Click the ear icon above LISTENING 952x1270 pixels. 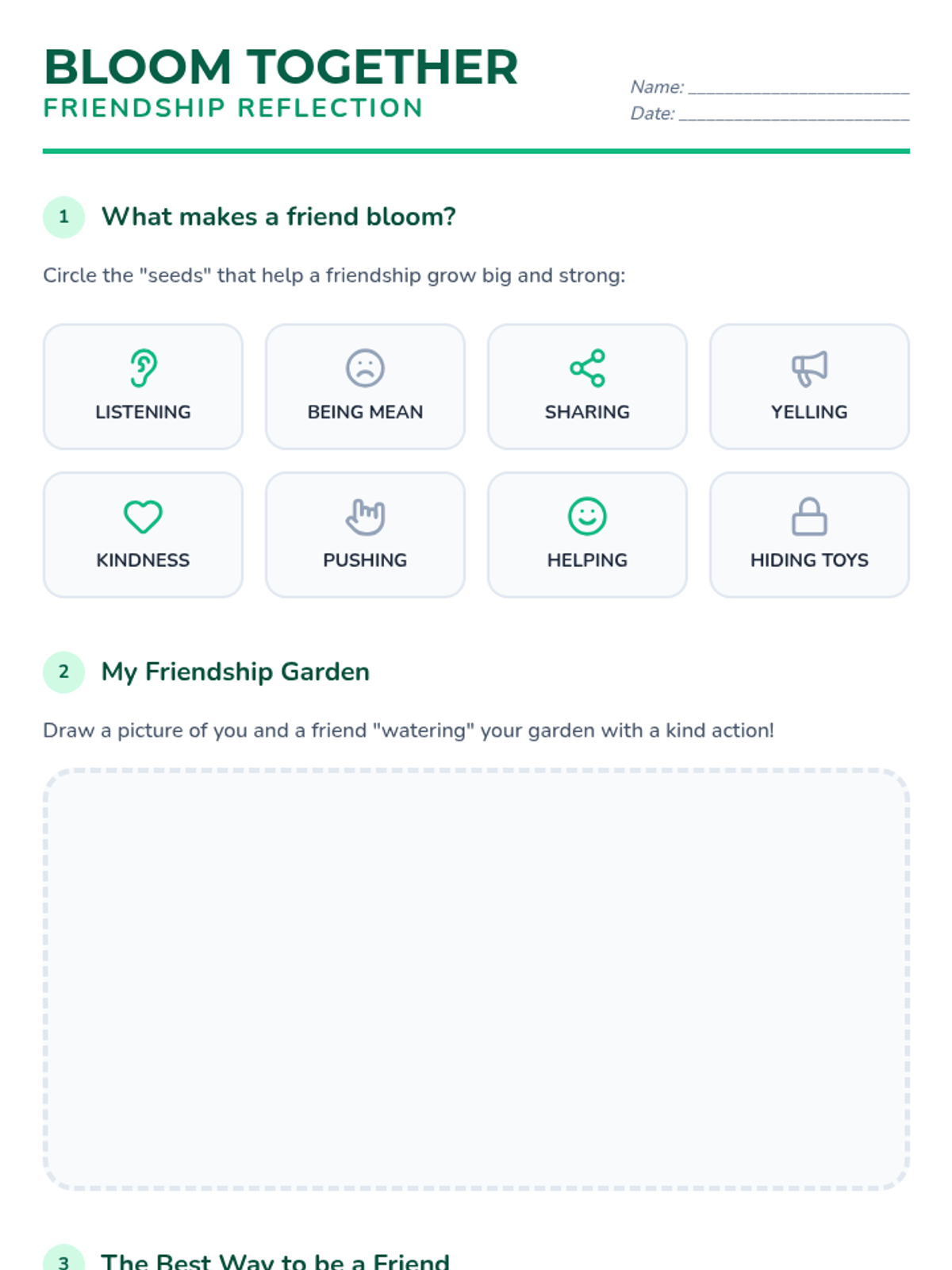143,368
